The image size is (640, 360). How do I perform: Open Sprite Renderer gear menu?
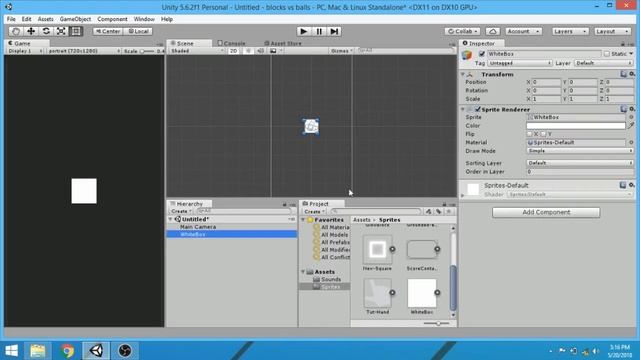(631, 109)
